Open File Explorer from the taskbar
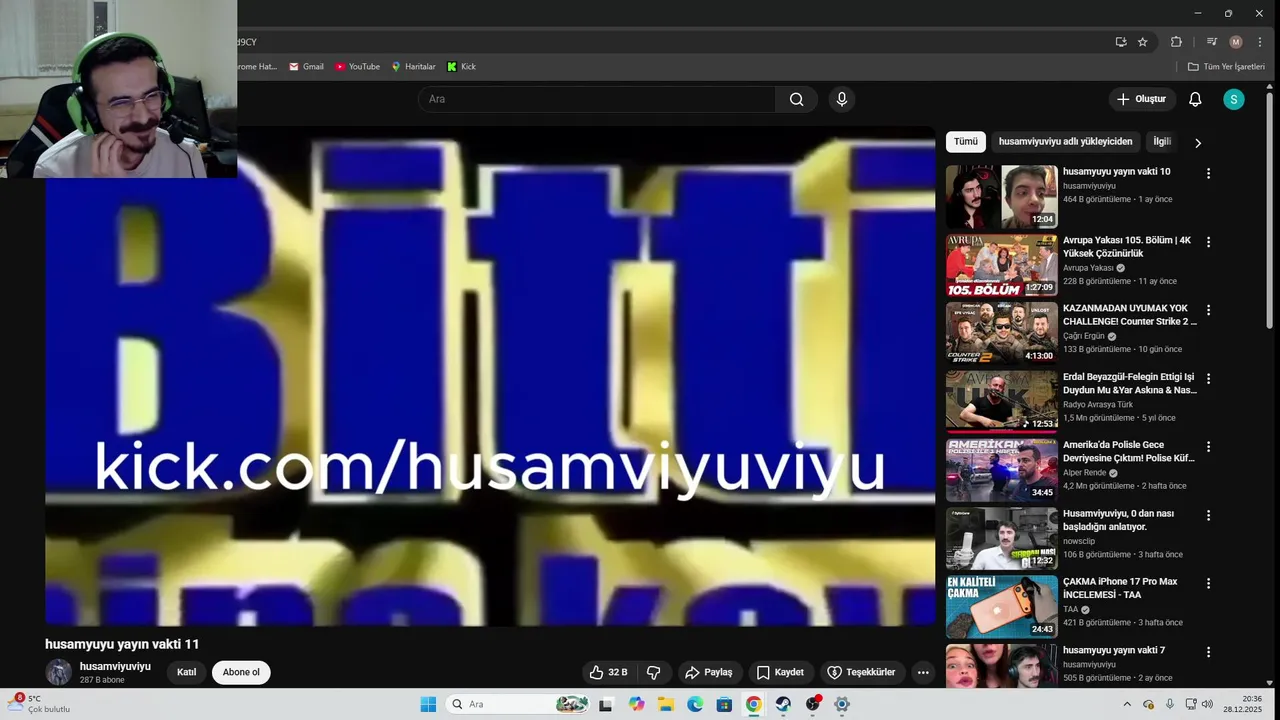 coord(666,704)
